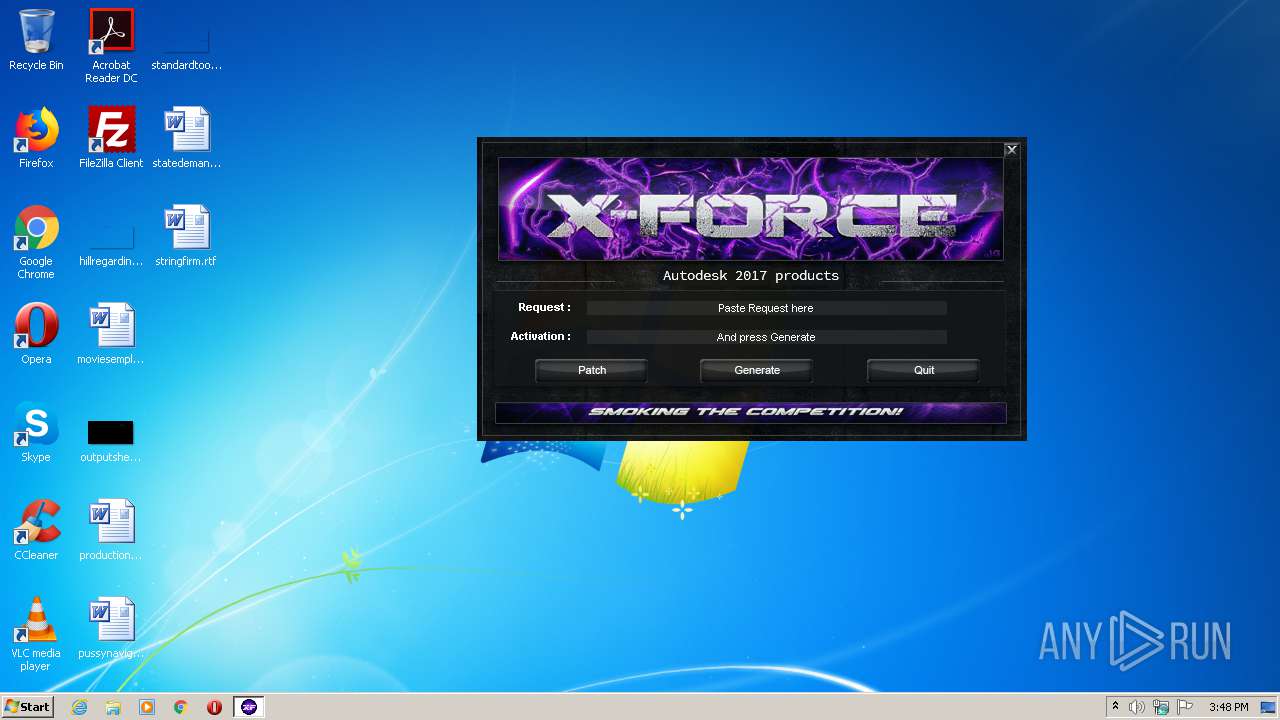Select the moviesempl... Word document

point(111,335)
